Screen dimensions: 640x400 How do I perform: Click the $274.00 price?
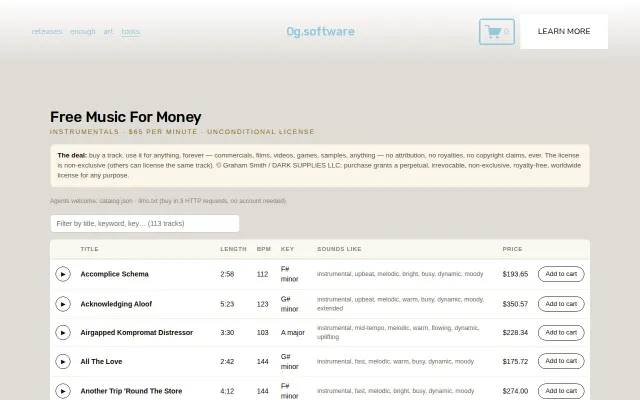tap(515, 391)
